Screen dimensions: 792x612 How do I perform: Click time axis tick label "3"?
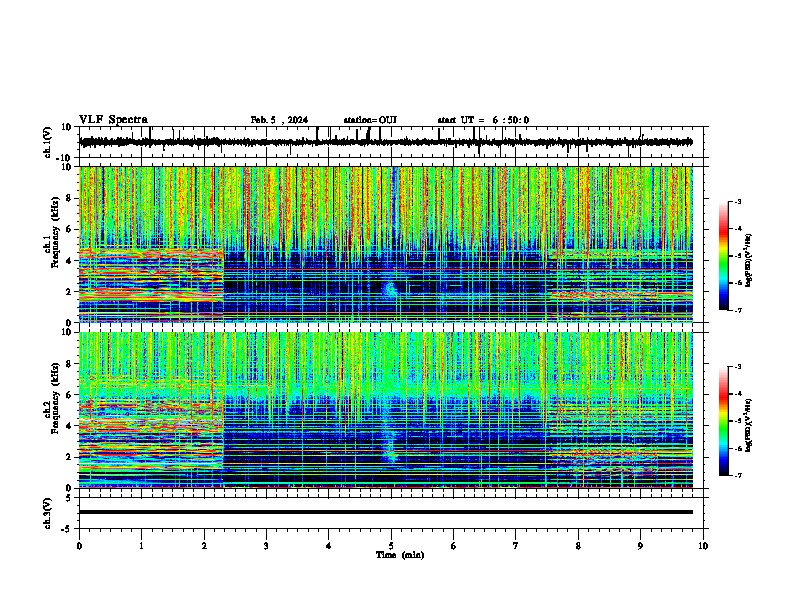[266, 546]
